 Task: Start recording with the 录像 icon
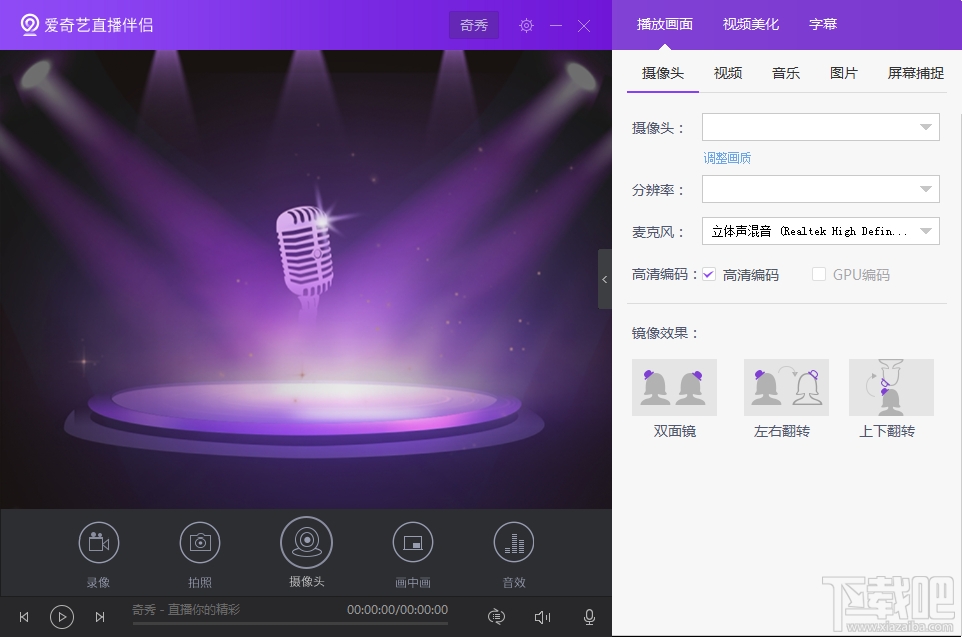(99, 542)
